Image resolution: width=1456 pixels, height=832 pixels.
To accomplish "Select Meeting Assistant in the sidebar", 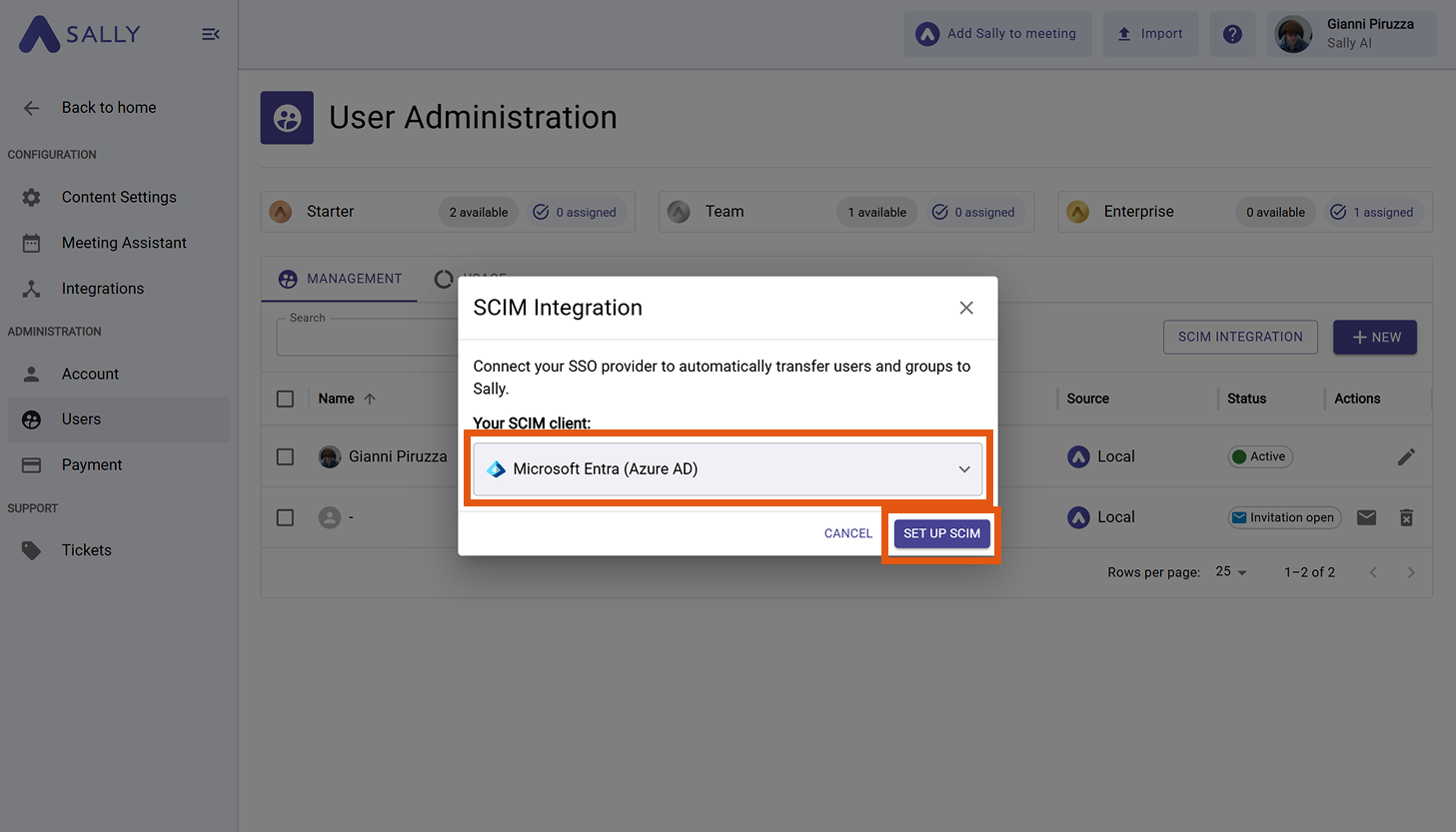I will tap(124, 243).
